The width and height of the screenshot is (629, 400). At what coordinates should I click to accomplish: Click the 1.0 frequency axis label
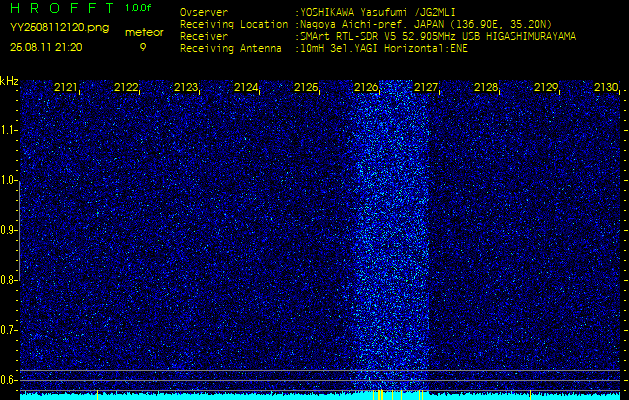click(x=8, y=180)
